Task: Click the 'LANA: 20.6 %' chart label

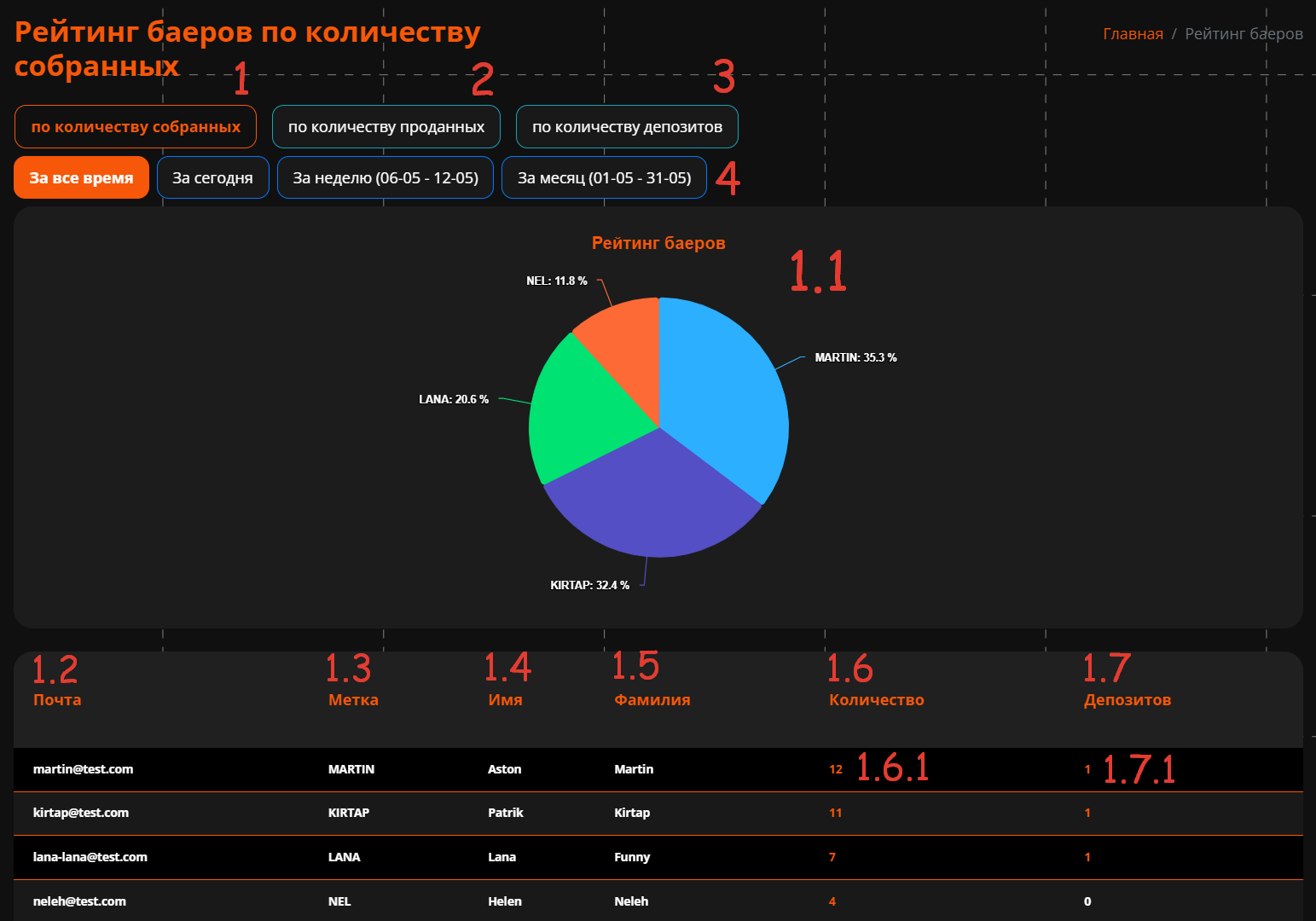Action: point(454,399)
